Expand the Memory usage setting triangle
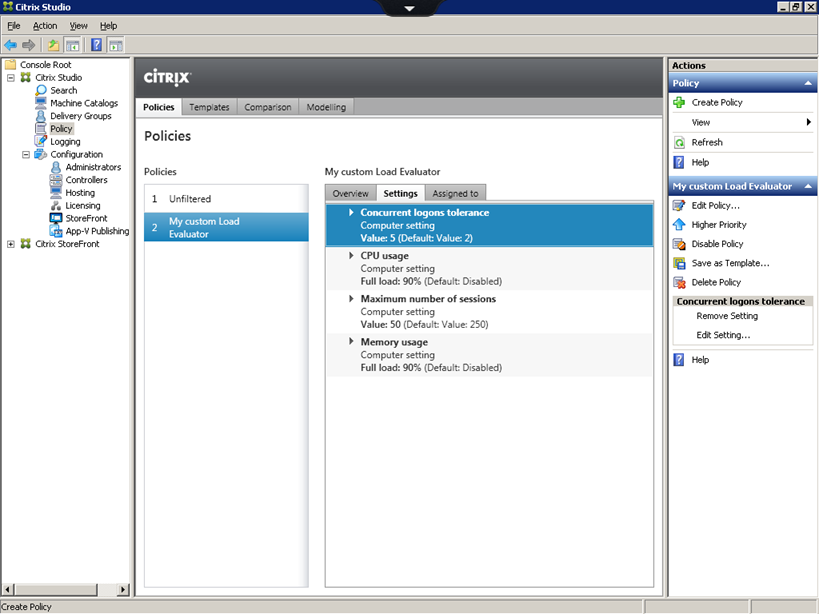 click(x=352, y=341)
